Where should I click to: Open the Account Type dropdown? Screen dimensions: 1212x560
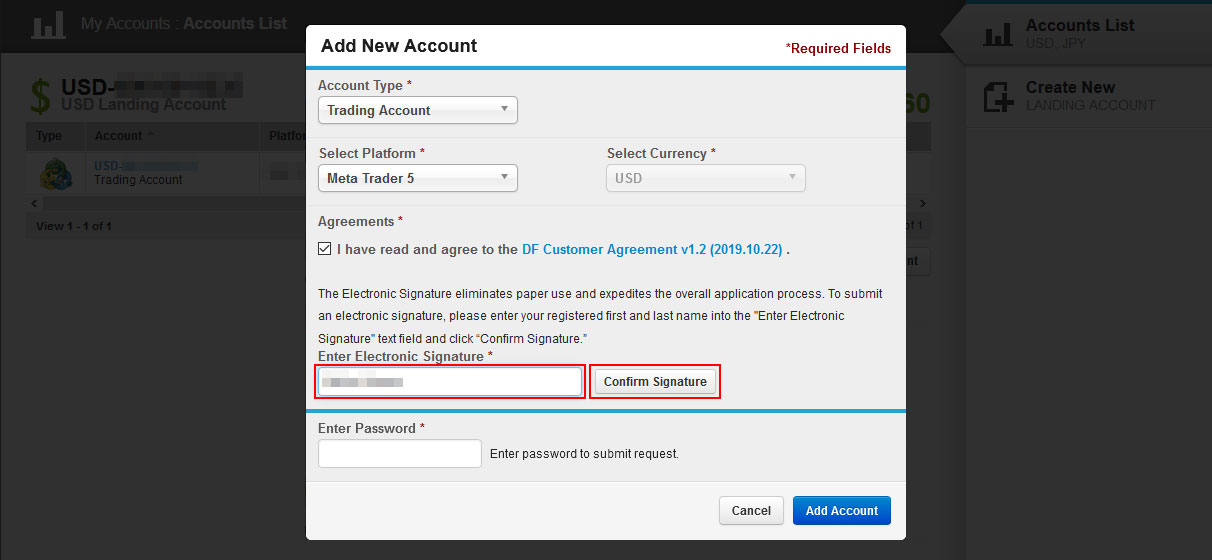point(418,110)
